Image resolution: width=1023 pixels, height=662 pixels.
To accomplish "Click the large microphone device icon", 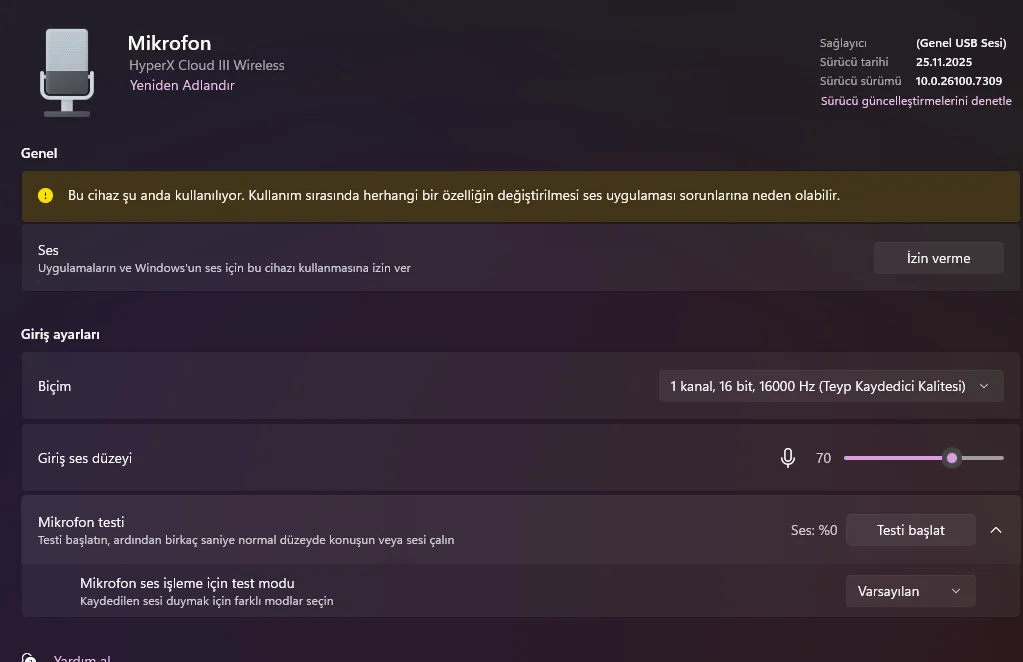I will [67, 72].
